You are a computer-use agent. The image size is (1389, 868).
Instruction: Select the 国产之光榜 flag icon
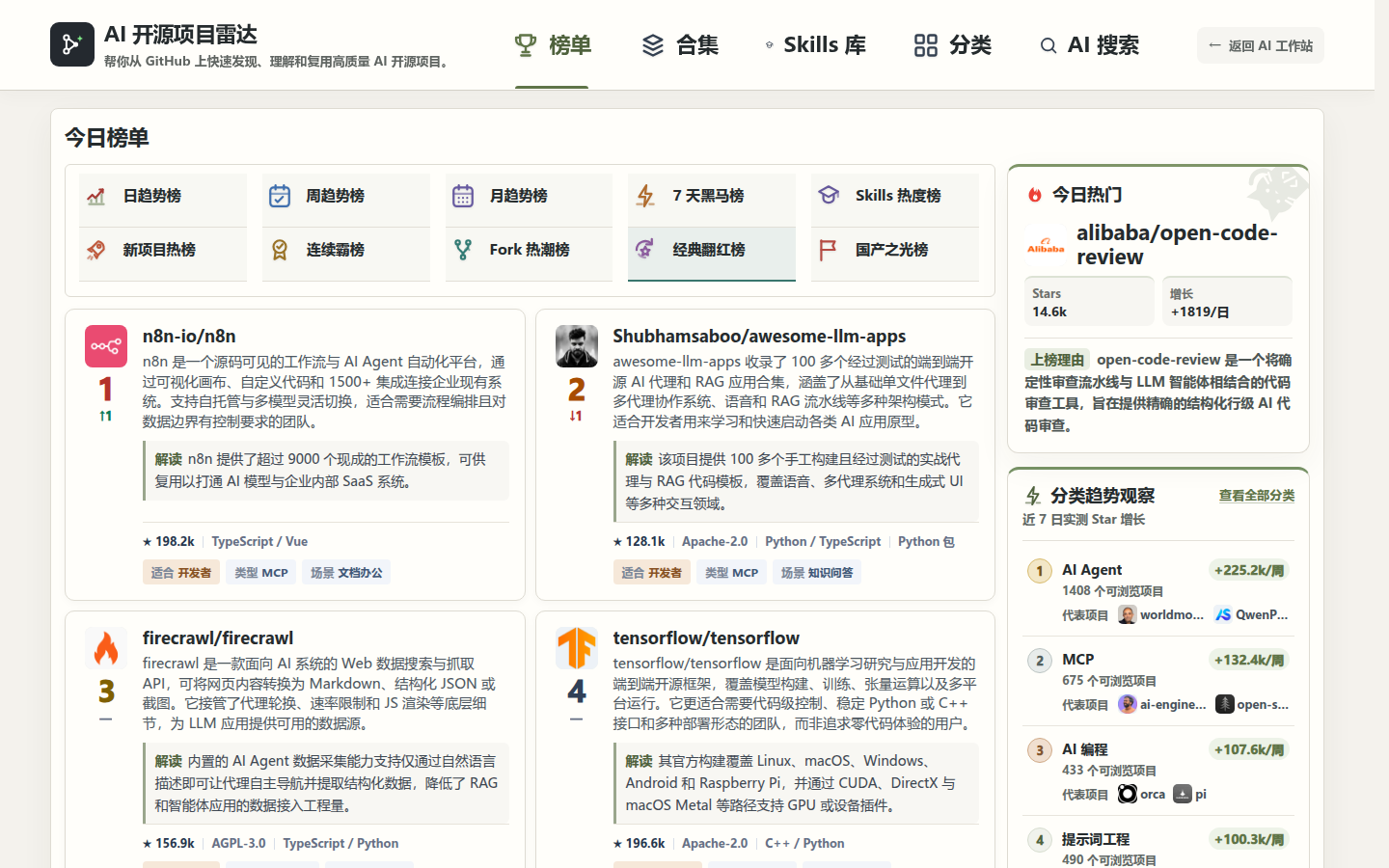[x=829, y=250]
